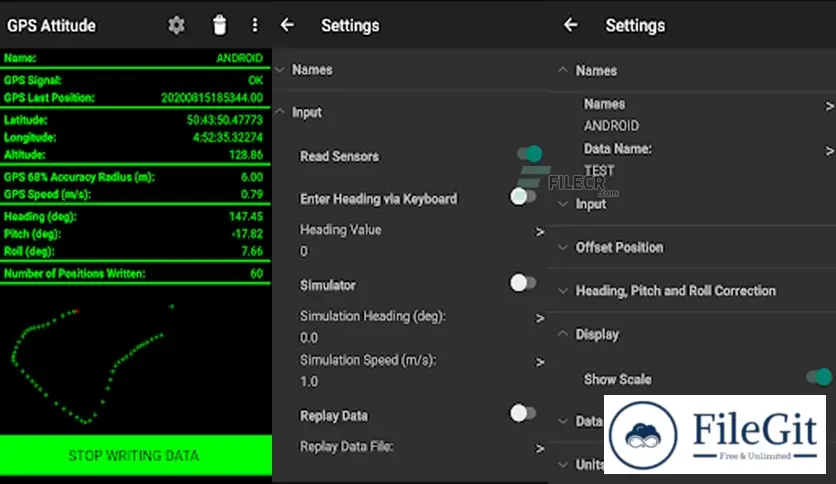Open Replay Data File arrow
Screen dimensions: 836x484
(x=540, y=449)
